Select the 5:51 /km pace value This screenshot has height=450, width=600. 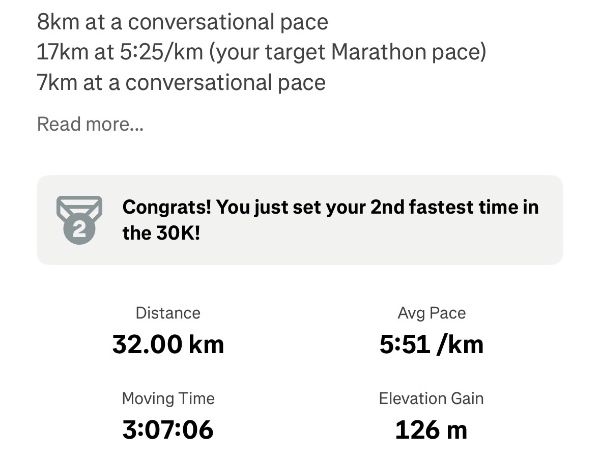pyautogui.click(x=431, y=345)
